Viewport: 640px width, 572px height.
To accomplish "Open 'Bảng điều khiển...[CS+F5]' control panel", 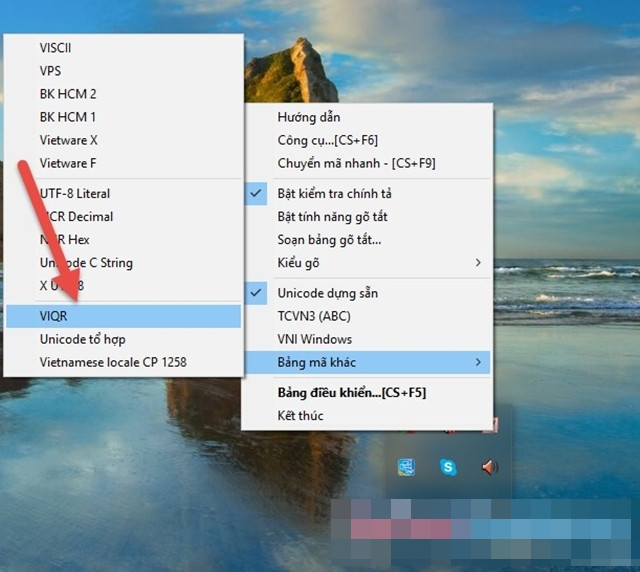I will coord(353,392).
